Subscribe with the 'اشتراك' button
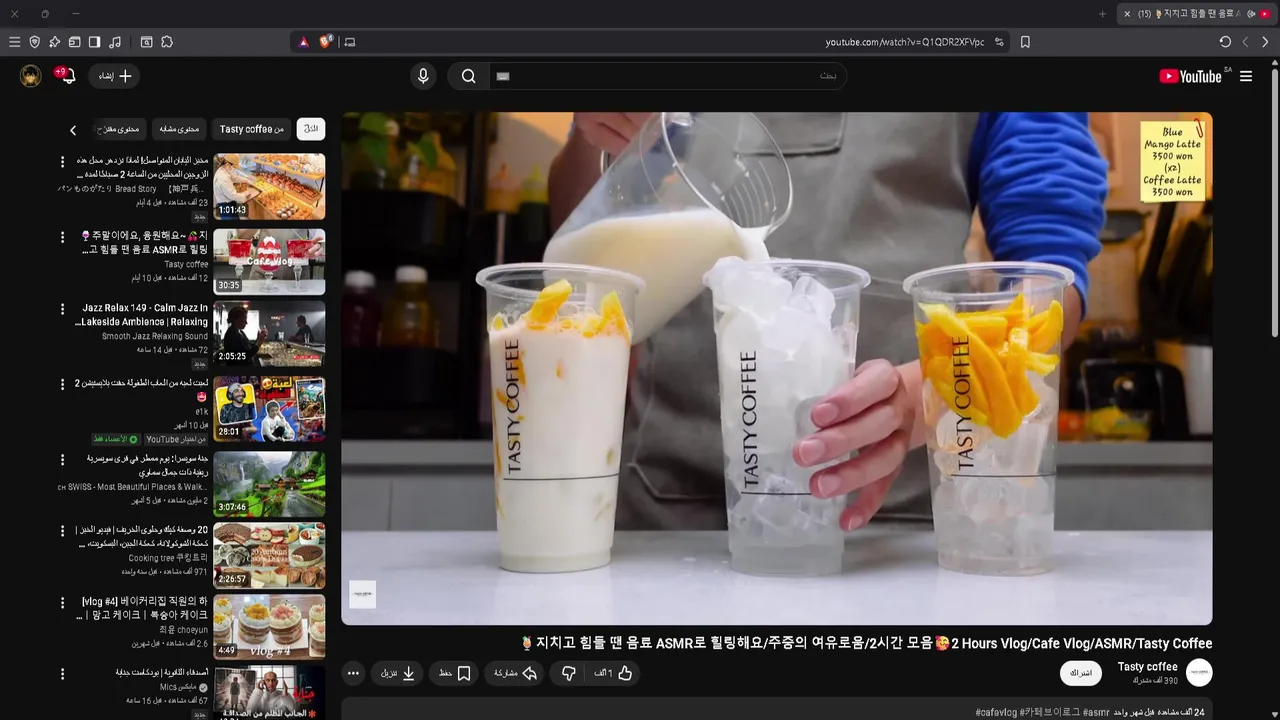Viewport: 1280px width, 720px height. [x=1081, y=673]
